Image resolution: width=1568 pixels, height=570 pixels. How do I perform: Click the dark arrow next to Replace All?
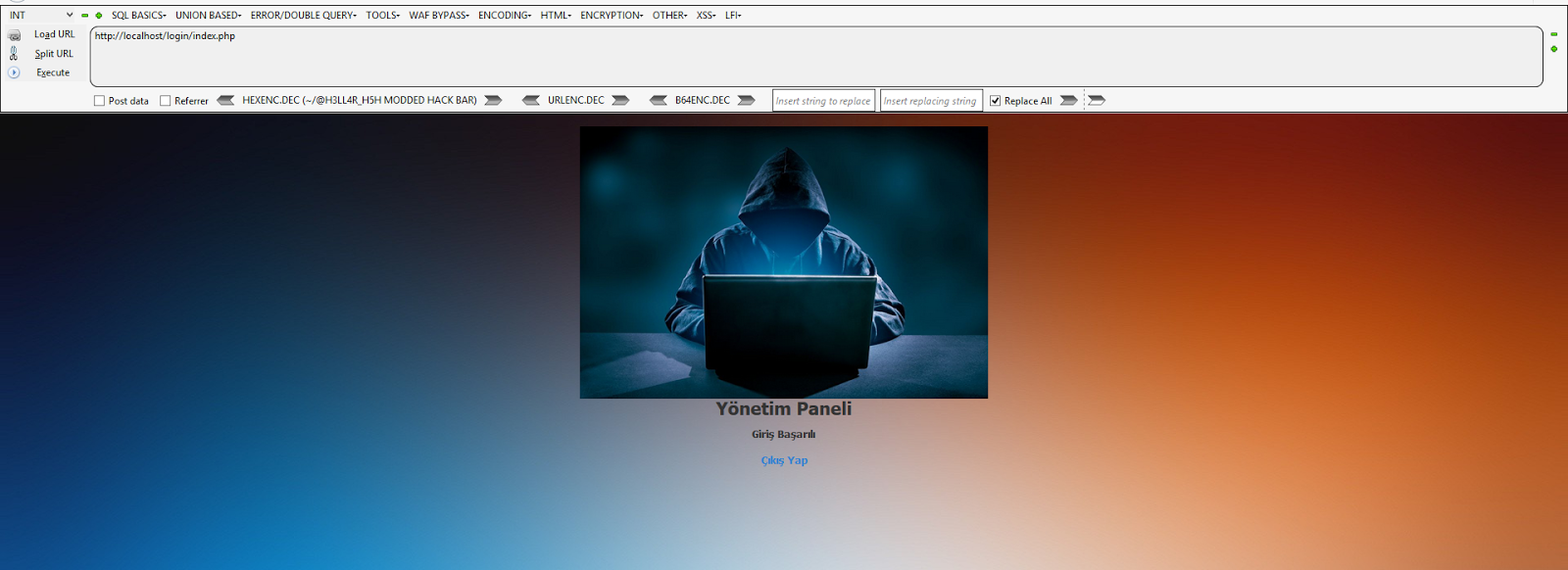1068,100
